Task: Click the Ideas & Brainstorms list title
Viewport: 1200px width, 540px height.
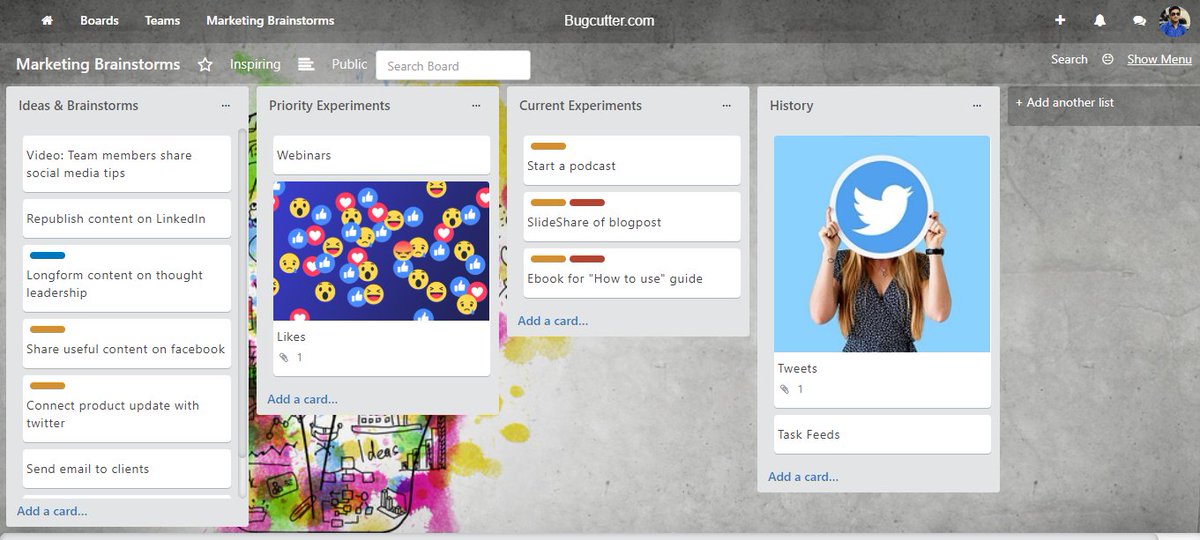Action: pyautogui.click(x=79, y=105)
